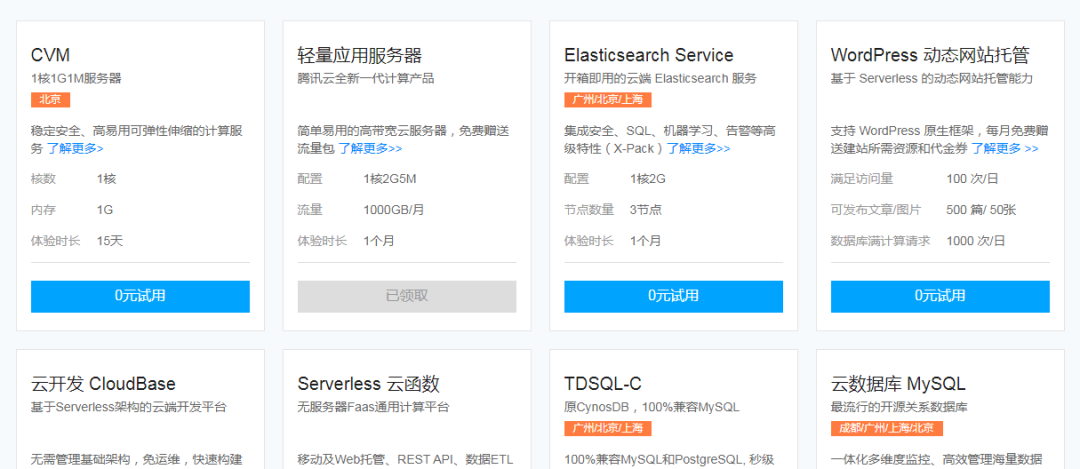Open 了解更多 link in WordPress card
The height and width of the screenshot is (469, 1080).
pos(1004,148)
